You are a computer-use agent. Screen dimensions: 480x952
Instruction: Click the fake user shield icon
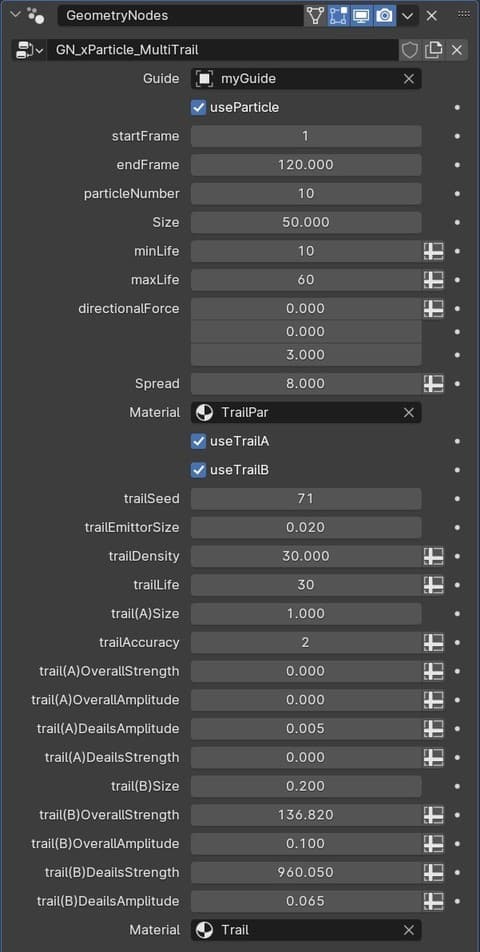(410, 50)
